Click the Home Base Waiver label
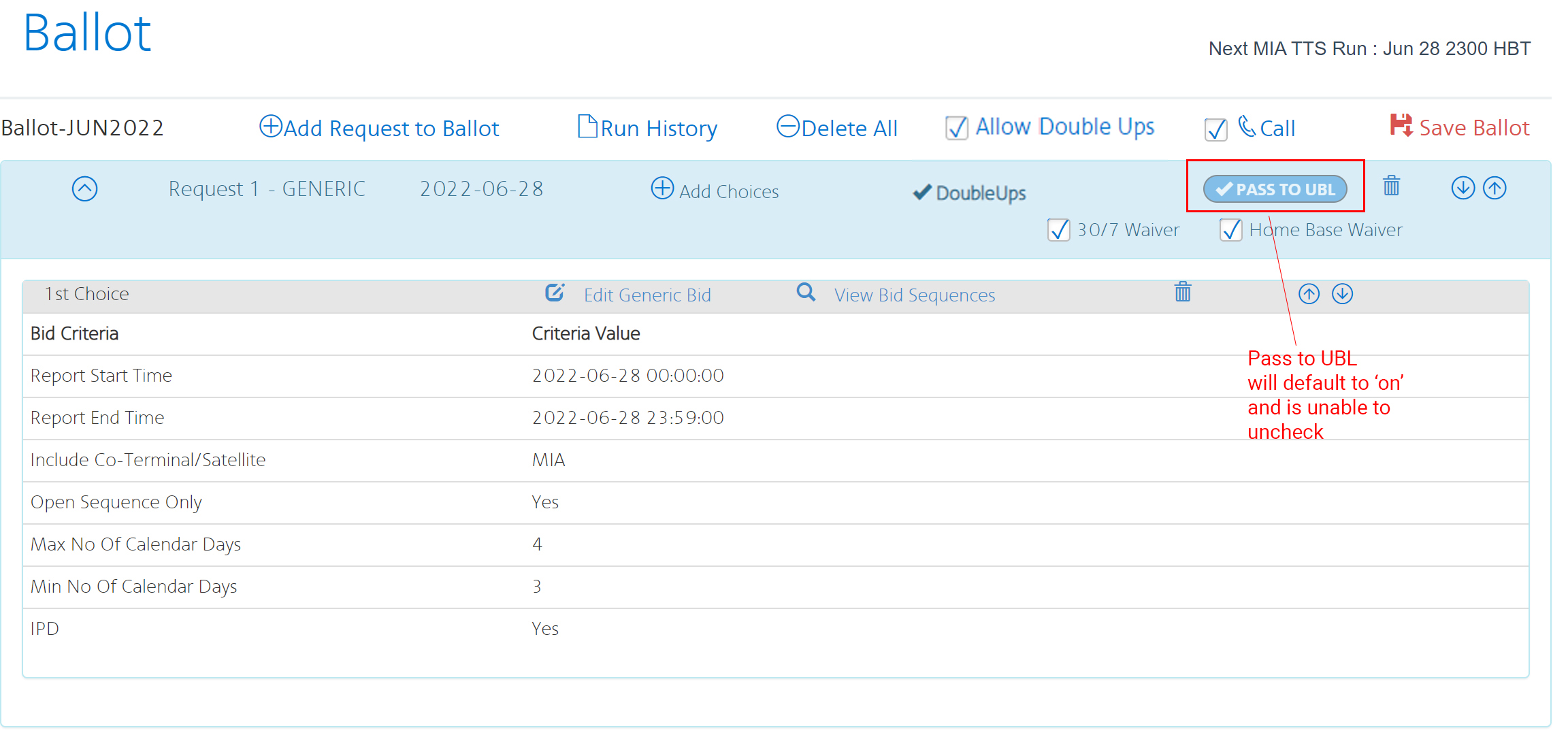The width and height of the screenshot is (1568, 739). pyautogui.click(x=1326, y=230)
